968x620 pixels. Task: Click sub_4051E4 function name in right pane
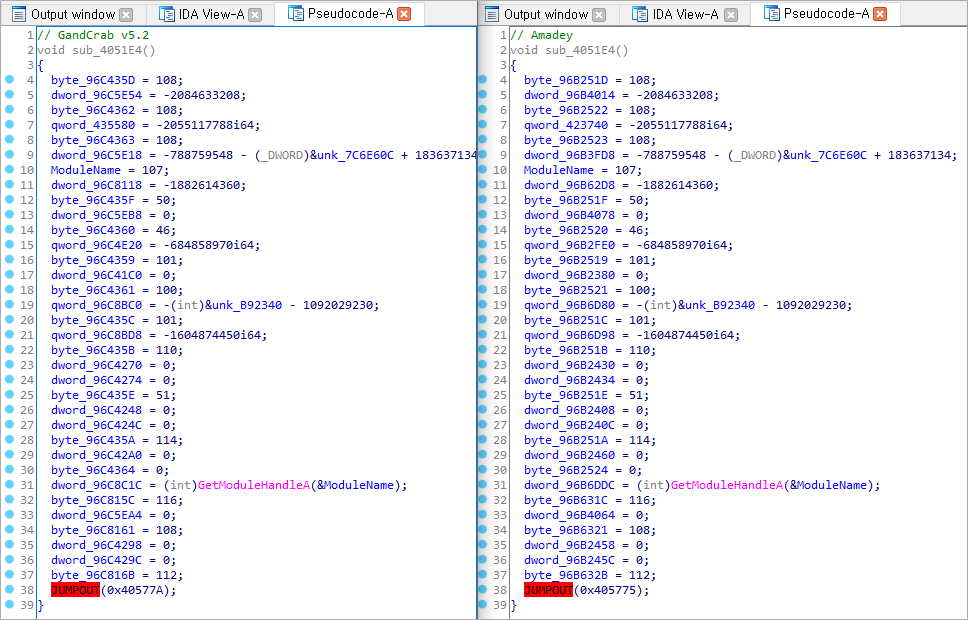580,50
